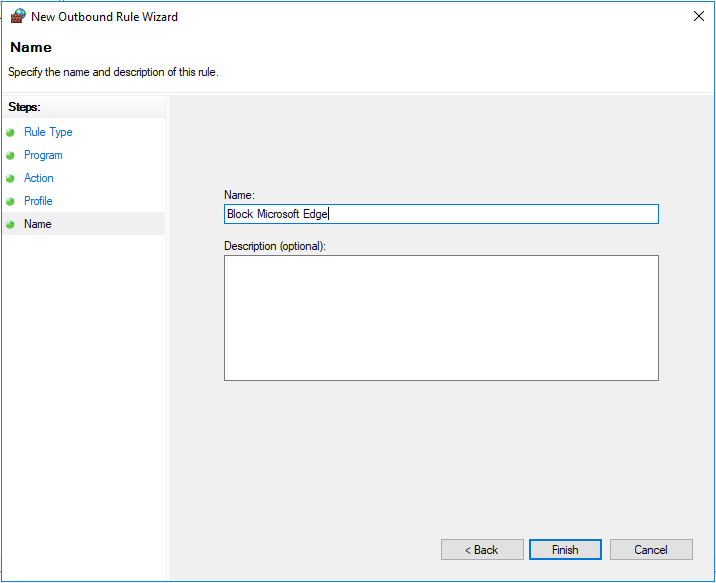
Task: Click the green bullet beside Program step
Action: coord(11,155)
